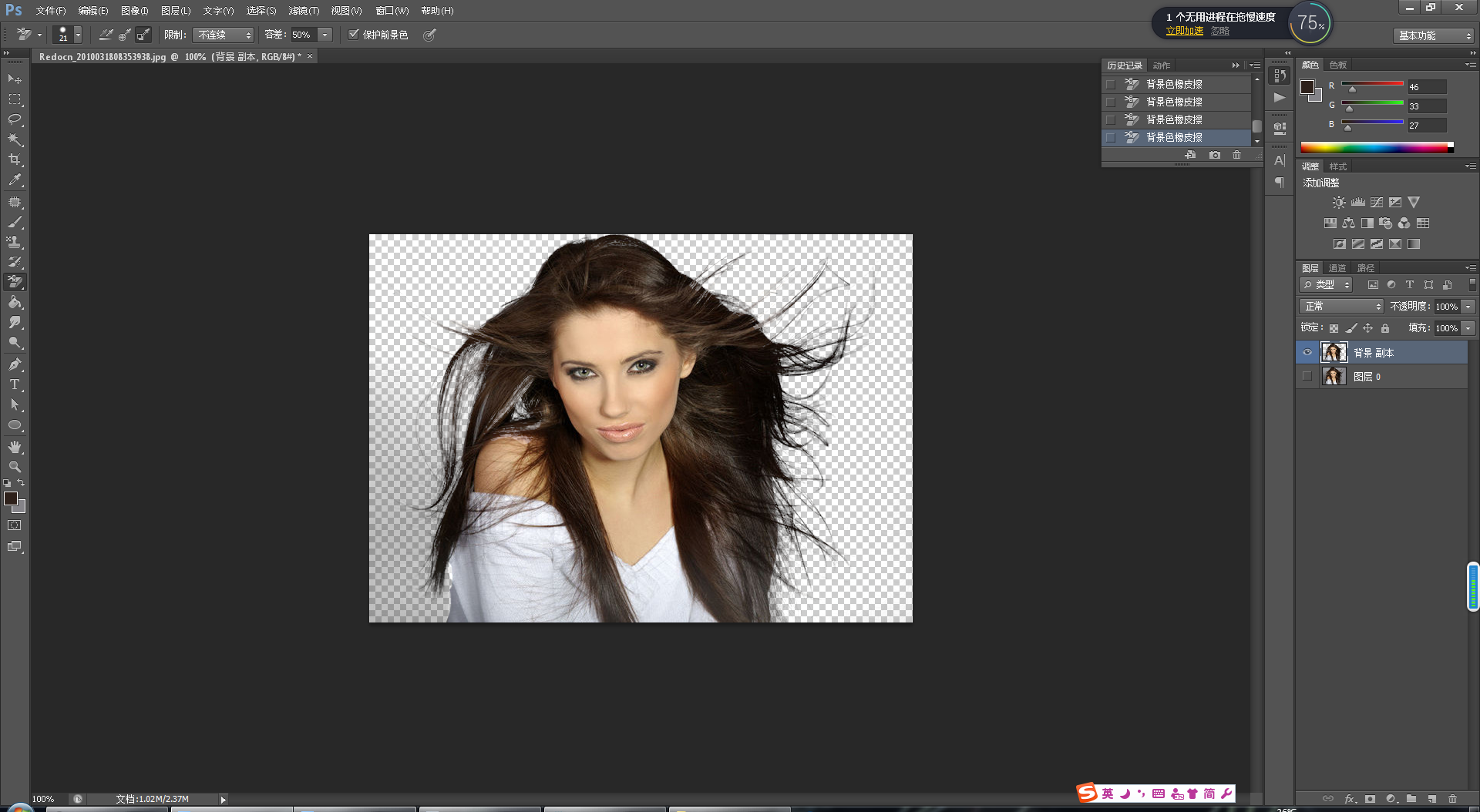The image size is (1480, 812).
Task: Switch to the 通道 tab
Action: pyautogui.click(x=1337, y=268)
